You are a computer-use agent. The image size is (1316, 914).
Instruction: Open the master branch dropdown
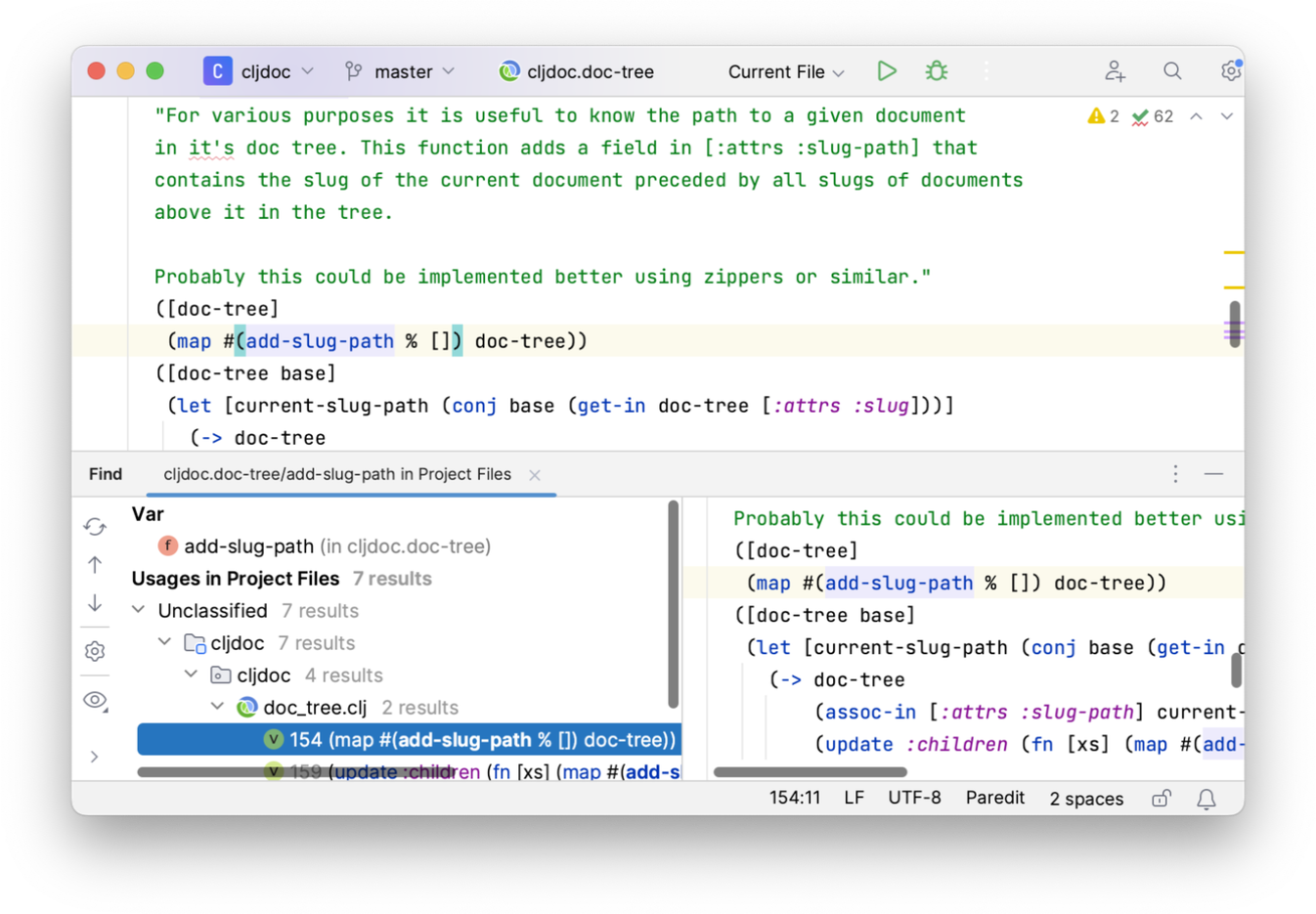pyautogui.click(x=415, y=71)
